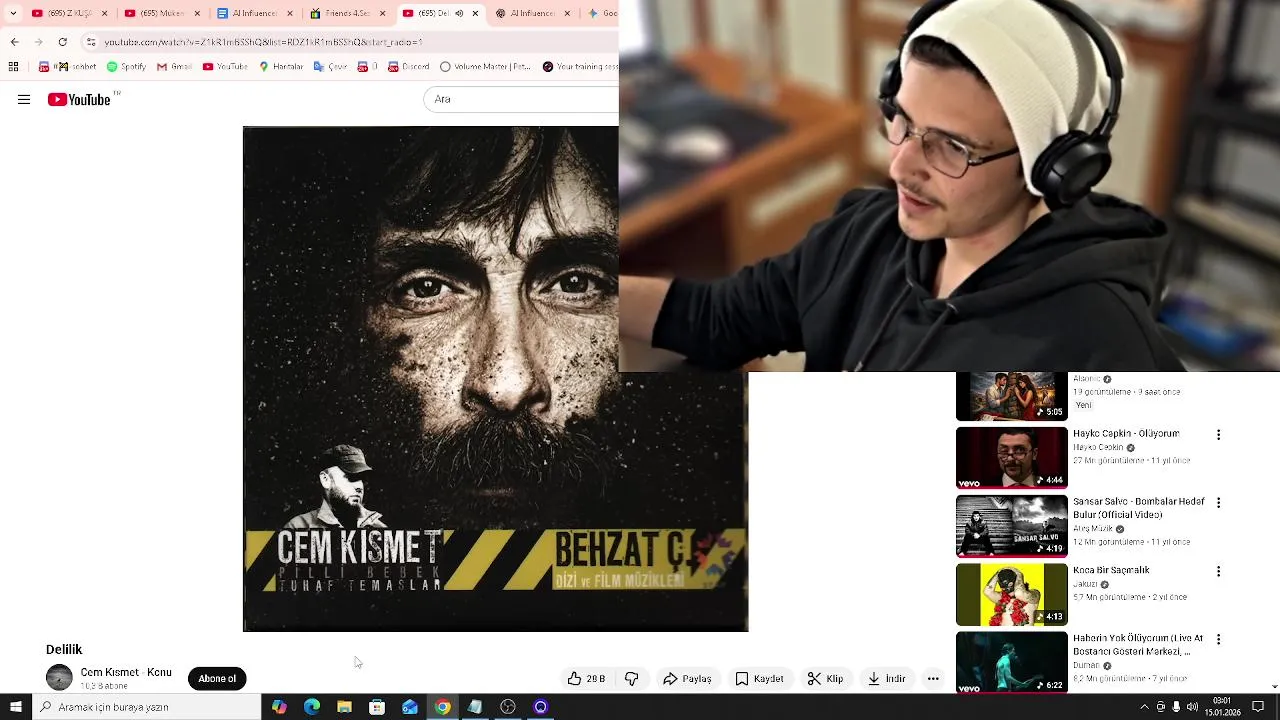
Task: Open Microsoft Store from the taskbar
Action: (x=377, y=707)
